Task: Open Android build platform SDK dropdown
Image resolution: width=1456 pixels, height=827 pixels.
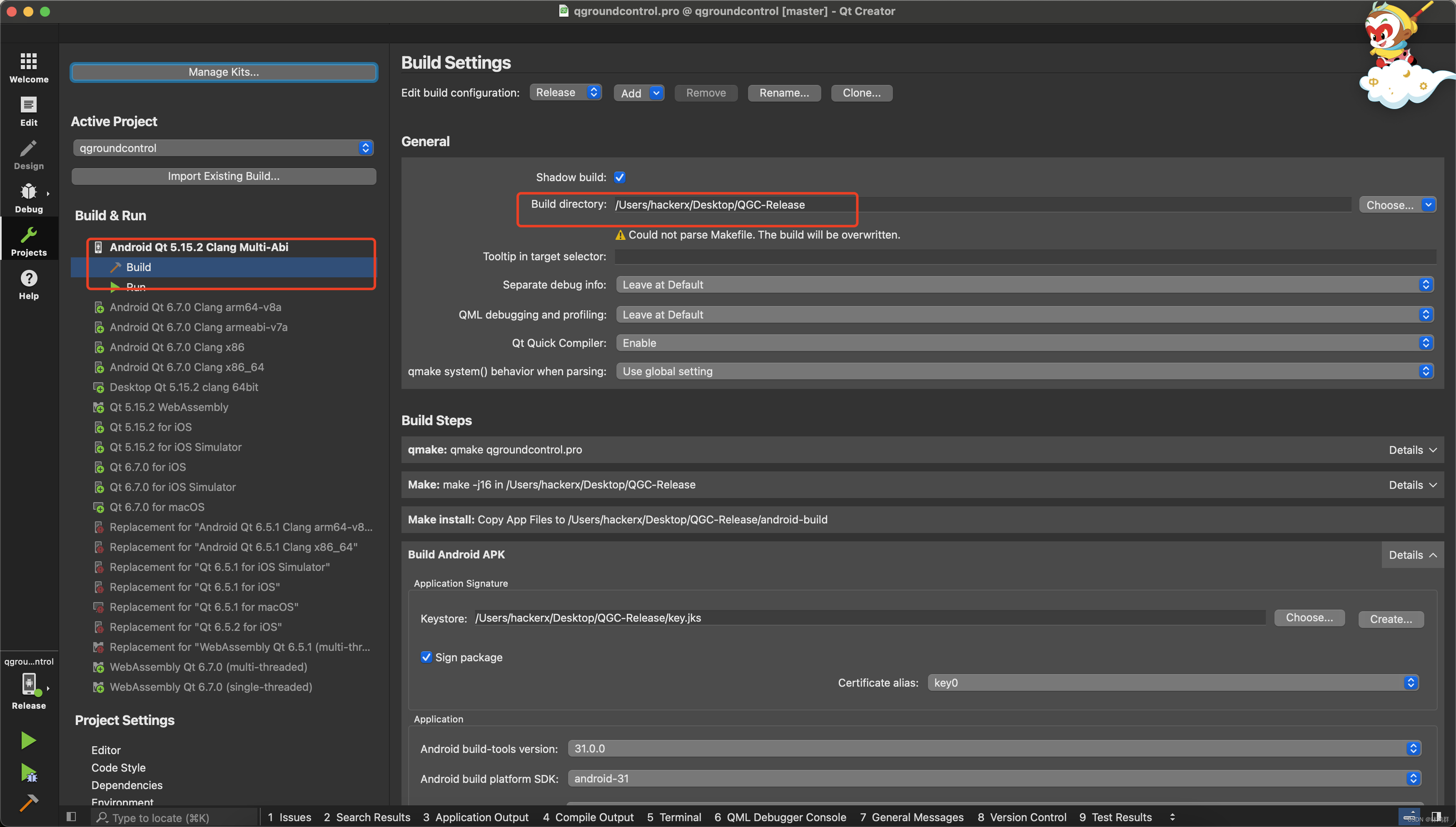Action: click(995, 779)
